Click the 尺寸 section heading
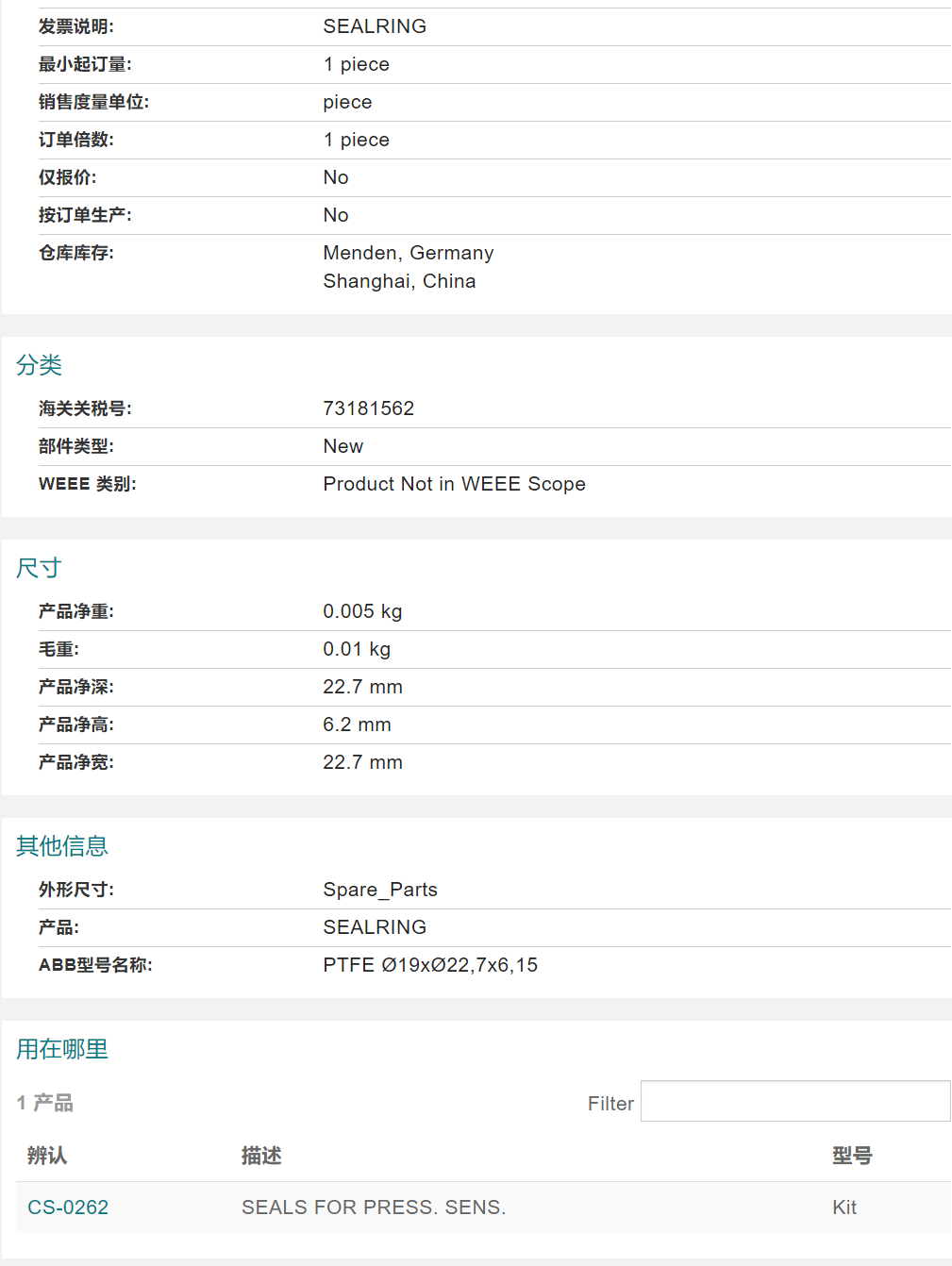 pyautogui.click(x=39, y=568)
